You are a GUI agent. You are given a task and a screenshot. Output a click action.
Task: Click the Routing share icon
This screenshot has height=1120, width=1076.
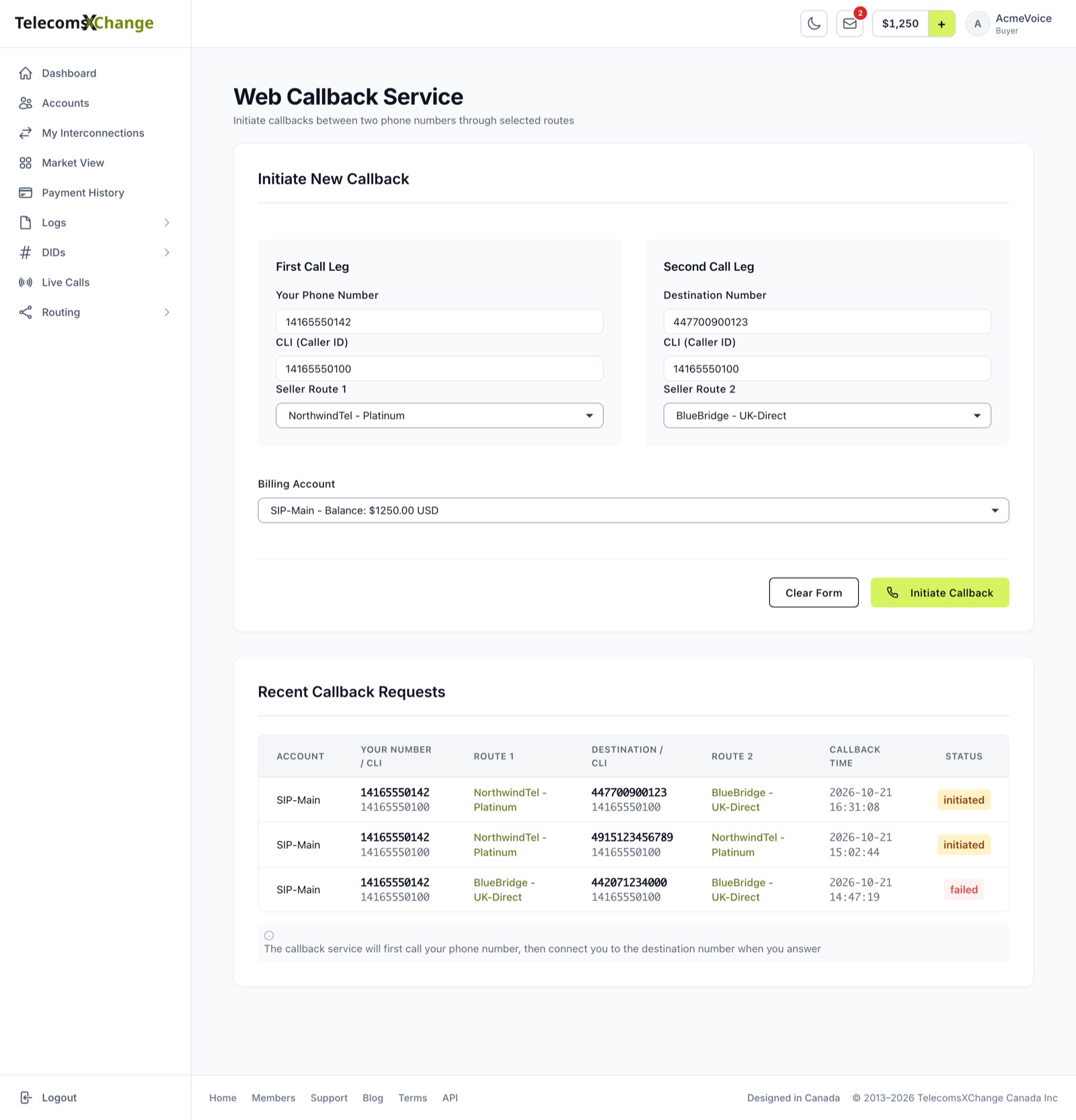26,312
